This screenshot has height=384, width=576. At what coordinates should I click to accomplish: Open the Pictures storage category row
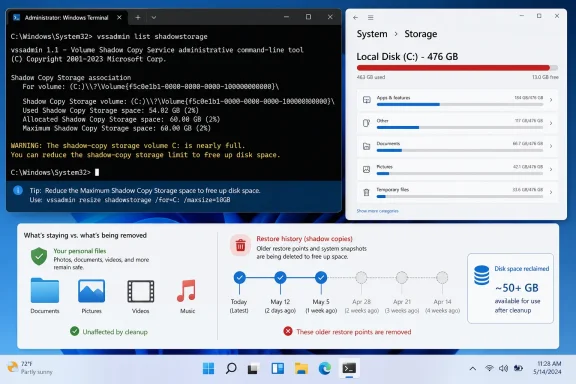pos(457,169)
